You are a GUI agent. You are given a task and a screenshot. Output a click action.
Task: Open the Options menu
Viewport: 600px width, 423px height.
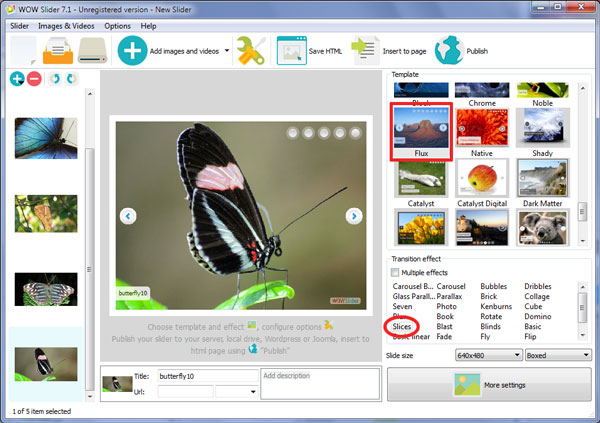pos(117,26)
